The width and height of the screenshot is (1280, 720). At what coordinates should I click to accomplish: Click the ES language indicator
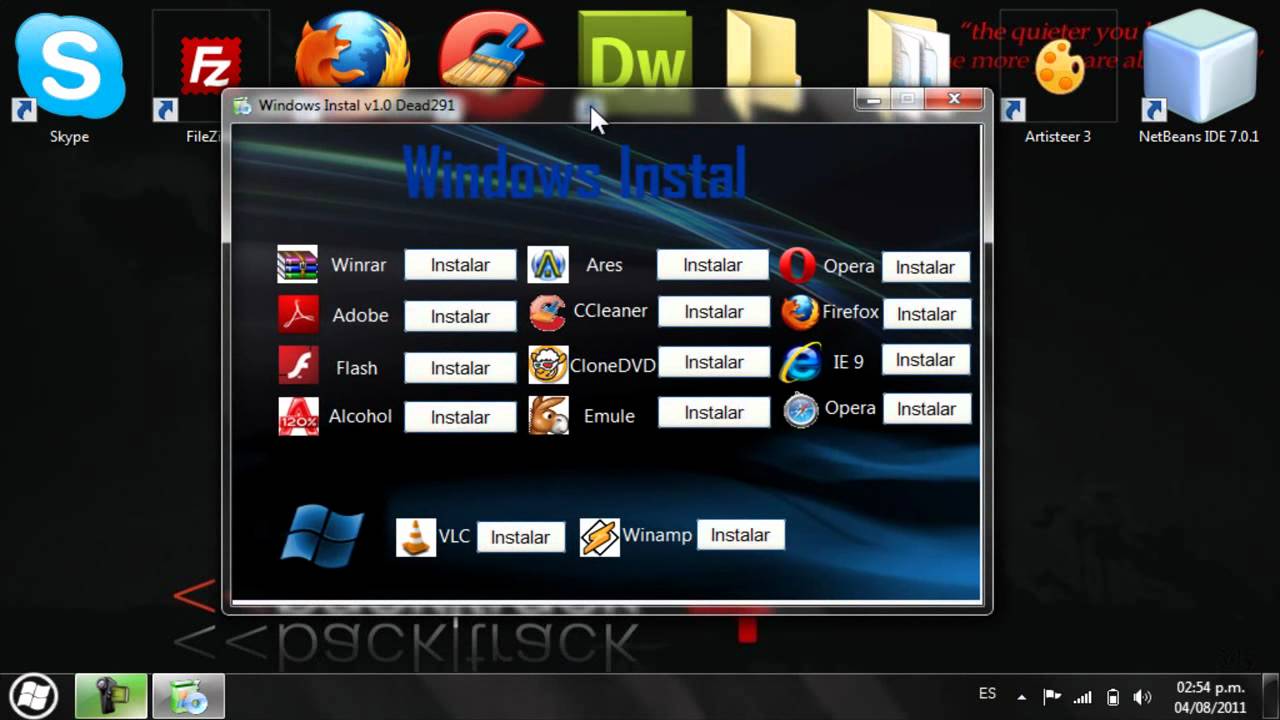(987, 694)
